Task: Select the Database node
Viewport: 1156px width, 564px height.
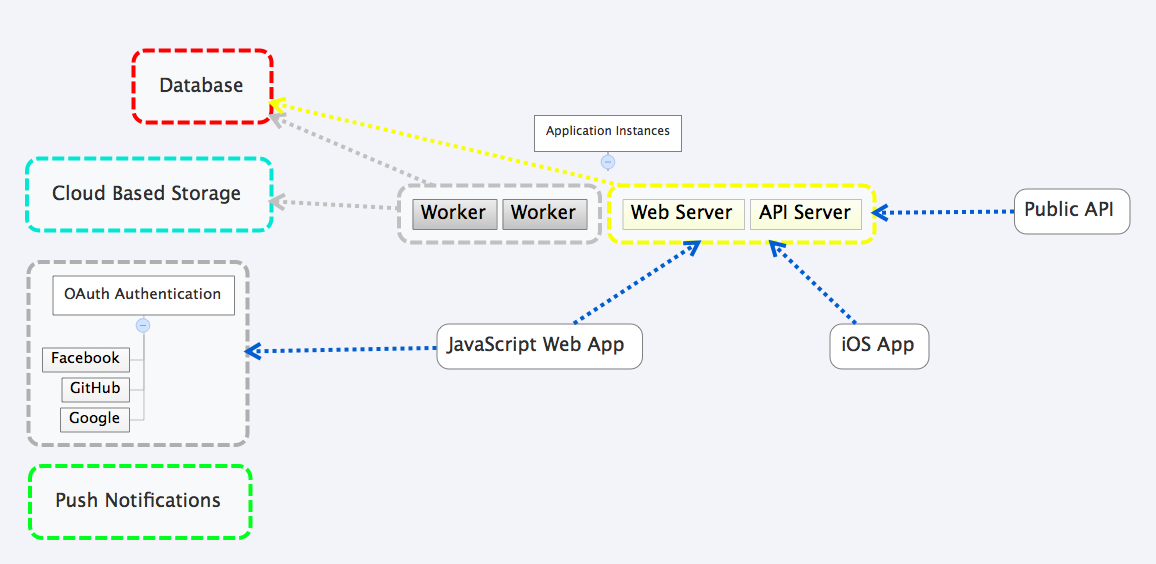Action: tap(202, 86)
